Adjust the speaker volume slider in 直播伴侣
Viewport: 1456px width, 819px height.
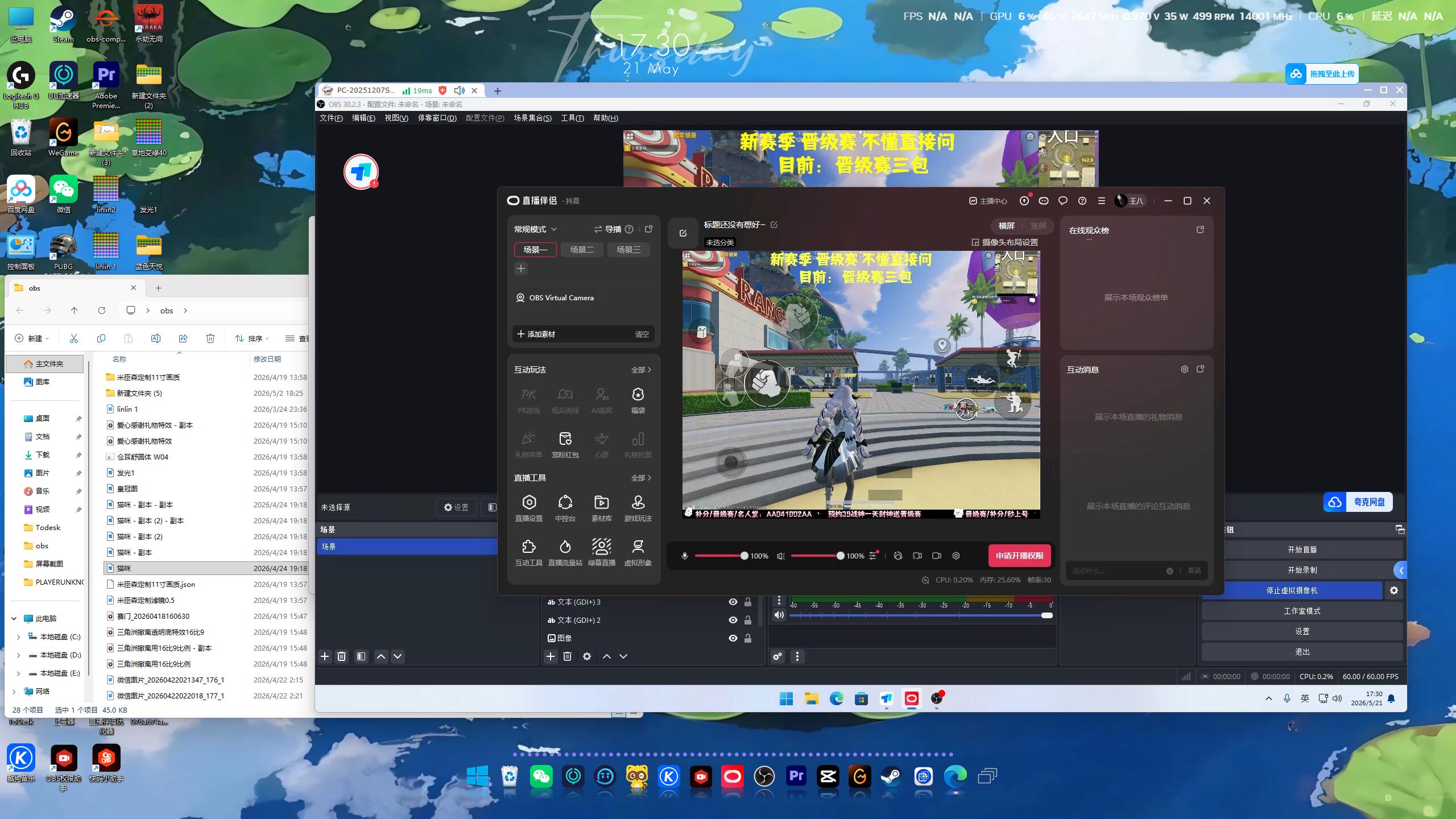(817, 556)
